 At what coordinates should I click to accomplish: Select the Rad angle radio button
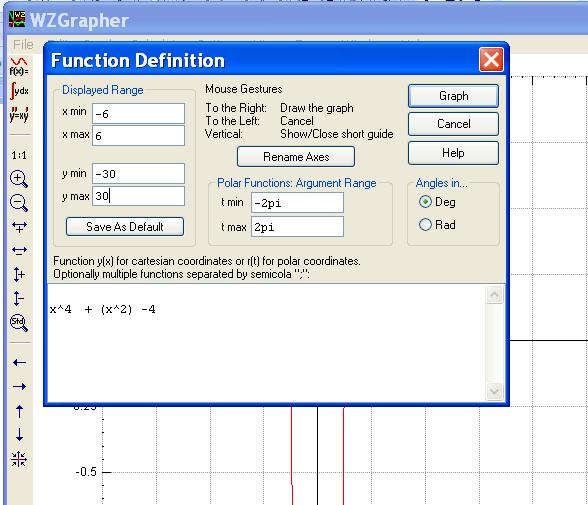(425, 225)
